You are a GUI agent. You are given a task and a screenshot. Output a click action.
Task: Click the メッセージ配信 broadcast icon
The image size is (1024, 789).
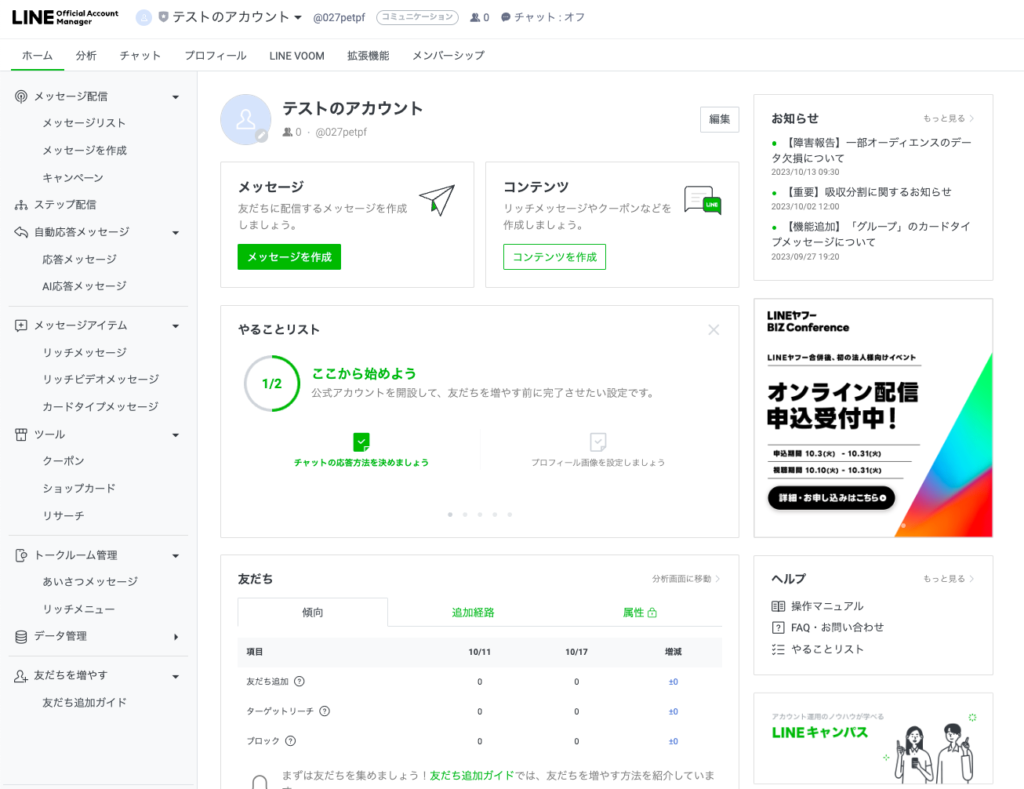(21, 97)
